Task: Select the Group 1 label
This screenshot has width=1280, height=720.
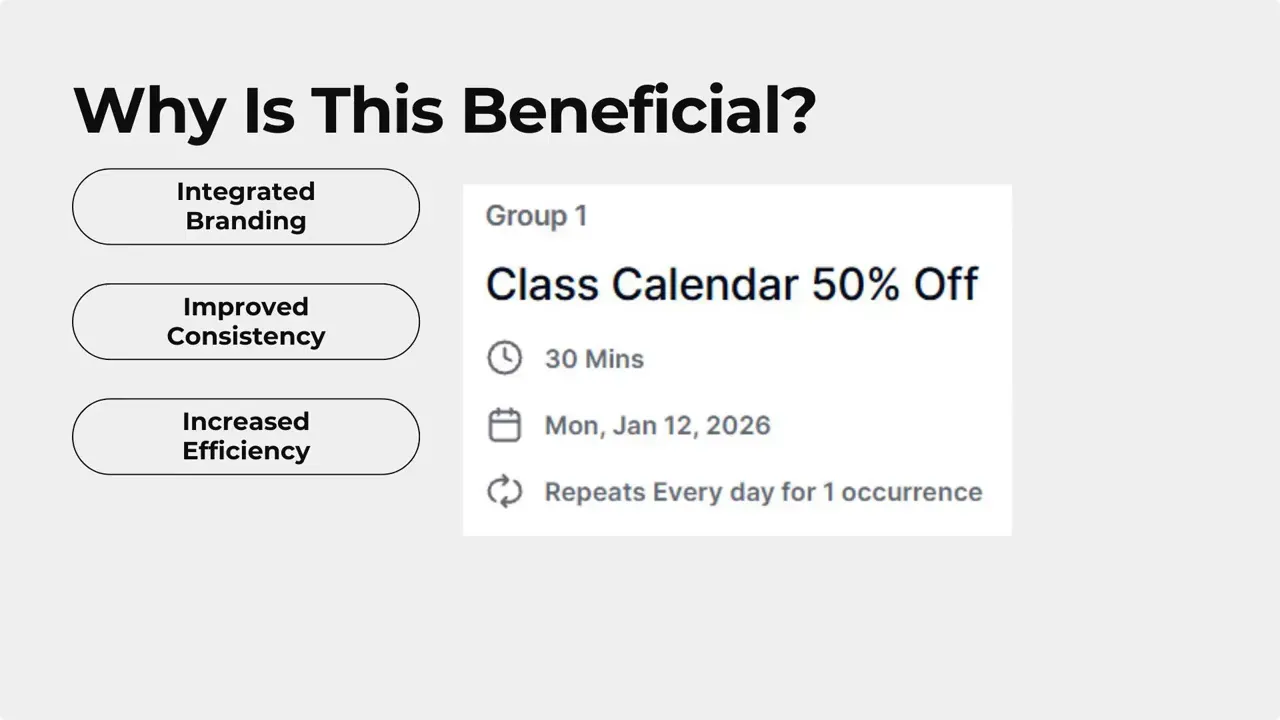Action: (x=536, y=215)
